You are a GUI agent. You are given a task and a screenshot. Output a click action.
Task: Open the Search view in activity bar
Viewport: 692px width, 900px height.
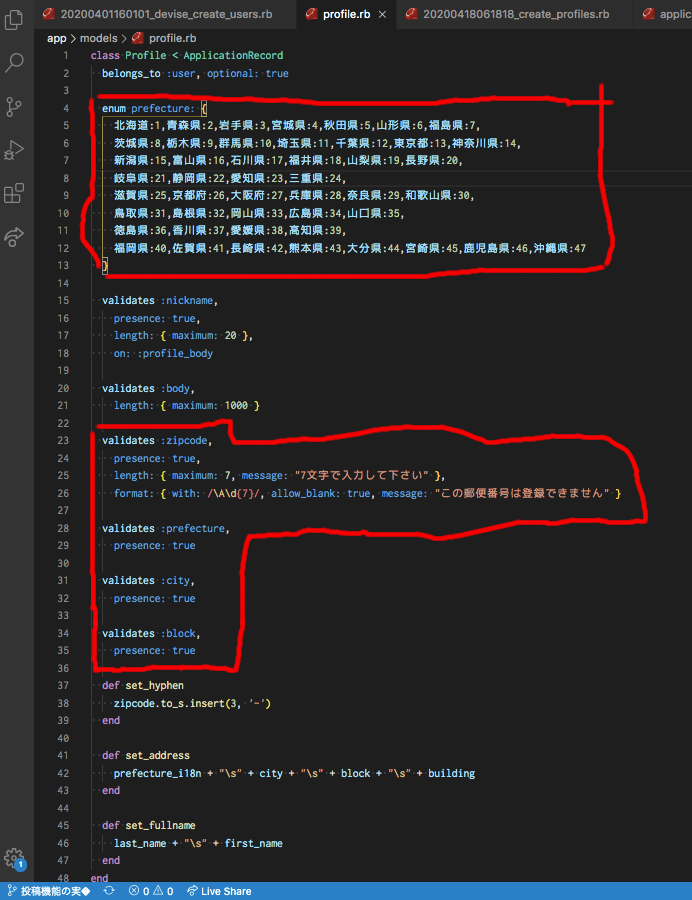point(14,62)
